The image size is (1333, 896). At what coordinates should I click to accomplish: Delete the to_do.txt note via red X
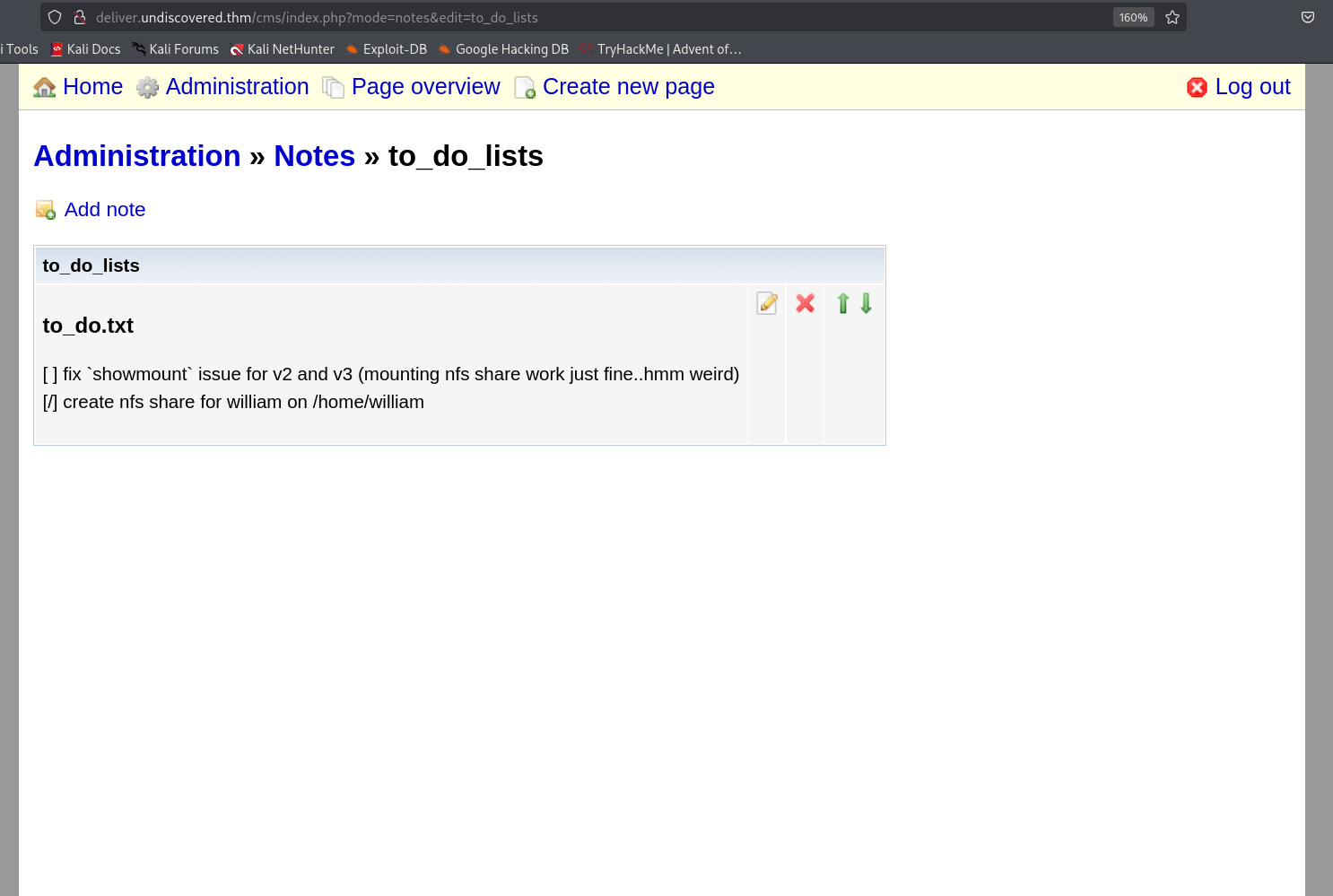click(806, 303)
